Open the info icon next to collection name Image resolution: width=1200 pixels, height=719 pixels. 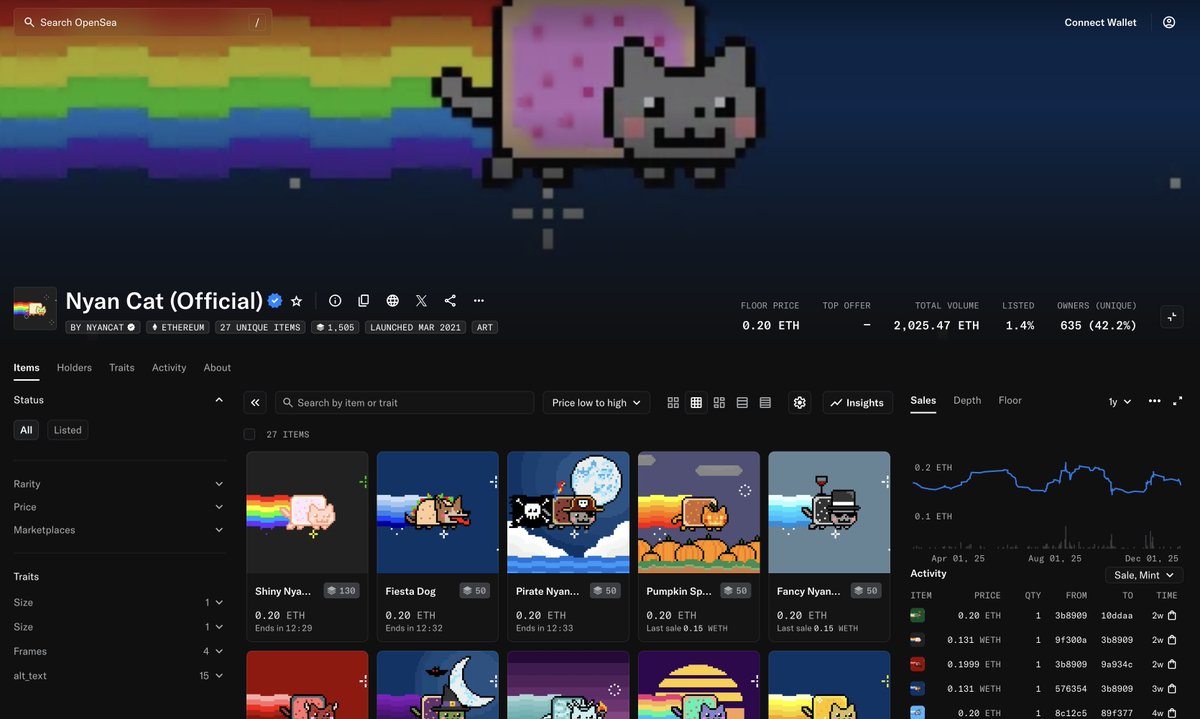pos(335,300)
